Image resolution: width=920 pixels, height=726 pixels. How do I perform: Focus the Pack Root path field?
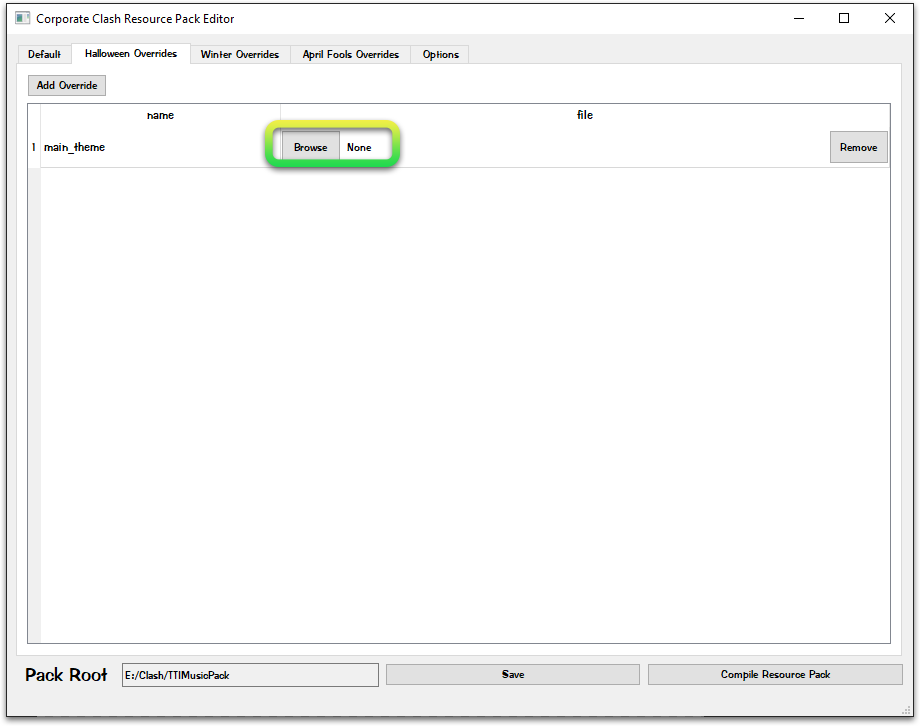(250, 675)
